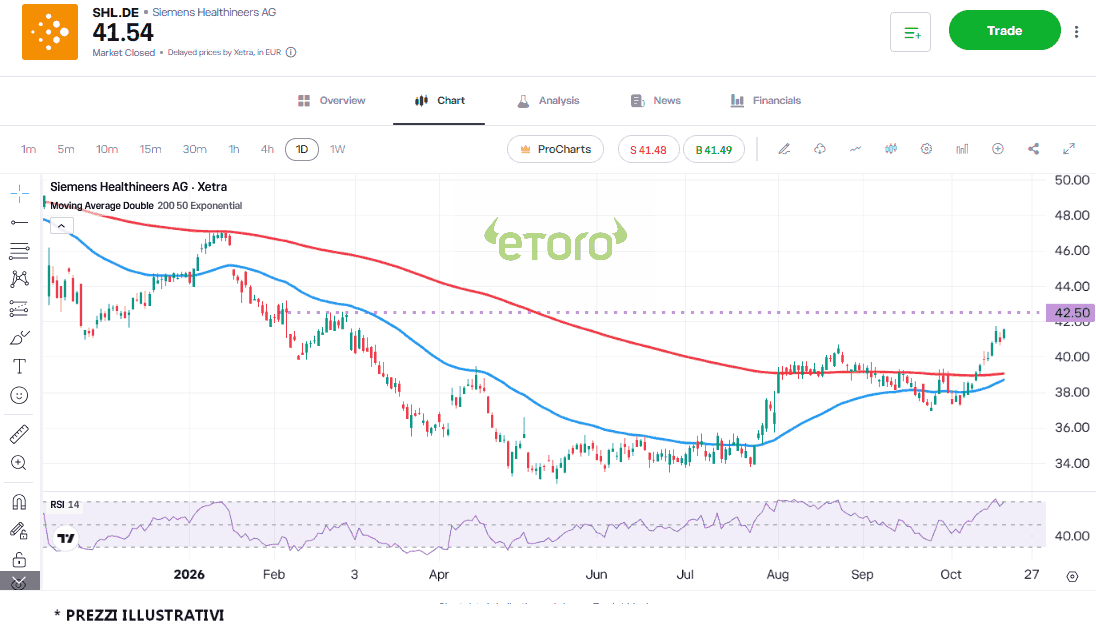Open ProCharts
Viewport: 1096px width, 625px height.
click(x=556, y=149)
